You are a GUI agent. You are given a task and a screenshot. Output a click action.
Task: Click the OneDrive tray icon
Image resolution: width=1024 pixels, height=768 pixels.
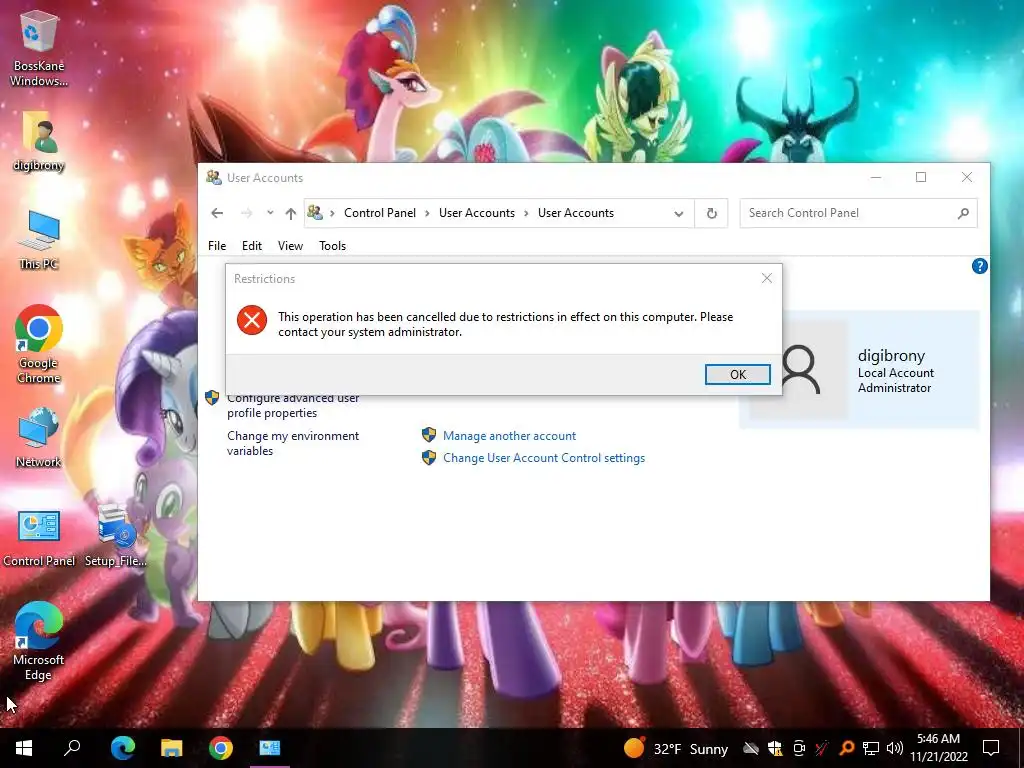pyautogui.click(x=751, y=748)
